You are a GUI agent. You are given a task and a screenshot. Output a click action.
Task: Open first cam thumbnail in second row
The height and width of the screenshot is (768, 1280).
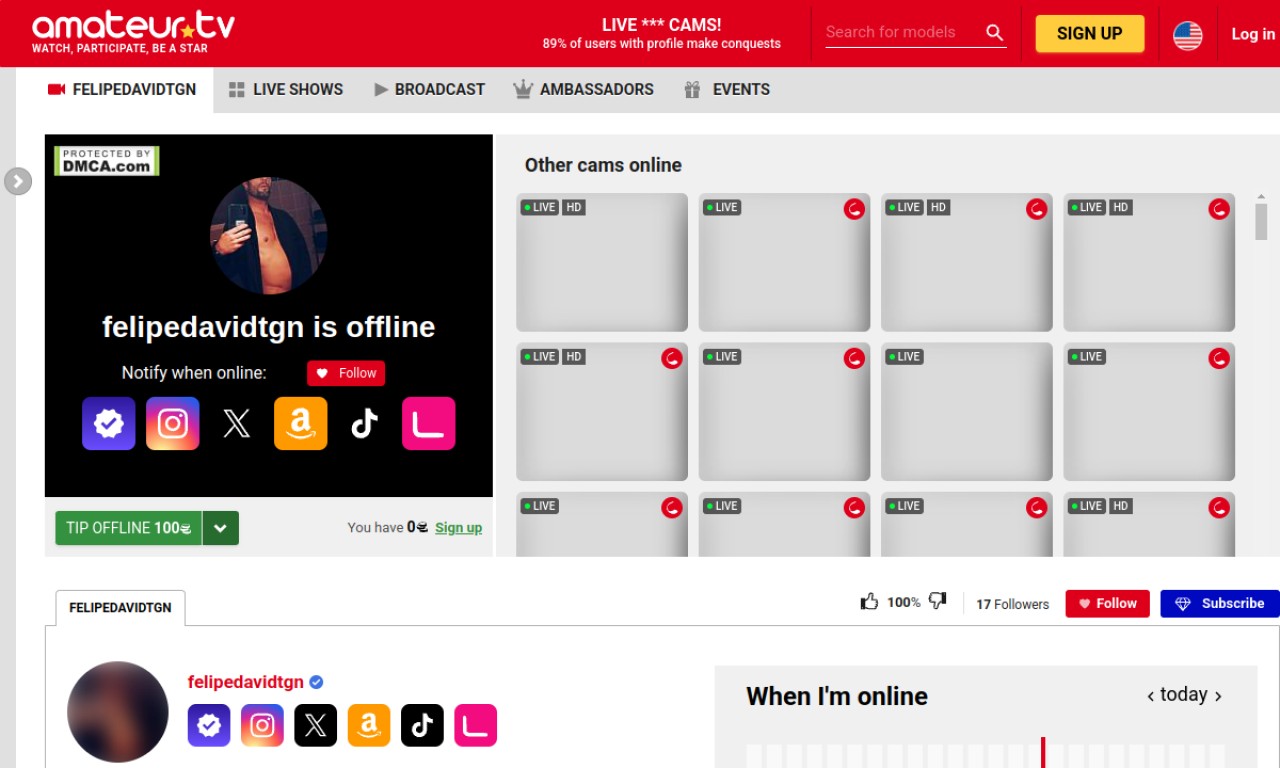tap(602, 411)
